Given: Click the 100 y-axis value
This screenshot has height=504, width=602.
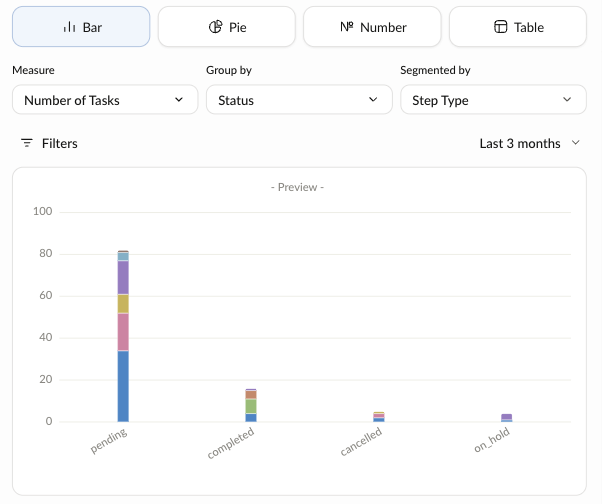Looking at the screenshot, I should (x=42, y=211).
